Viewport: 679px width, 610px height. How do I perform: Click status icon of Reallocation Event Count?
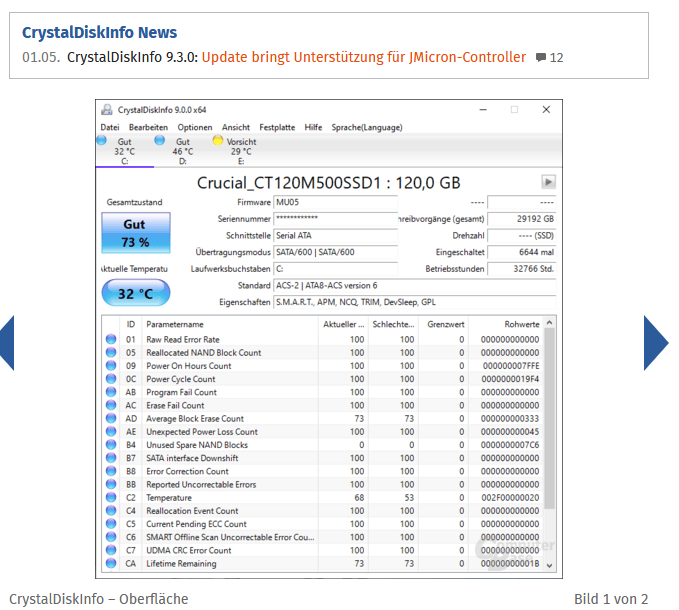pyautogui.click(x=111, y=510)
